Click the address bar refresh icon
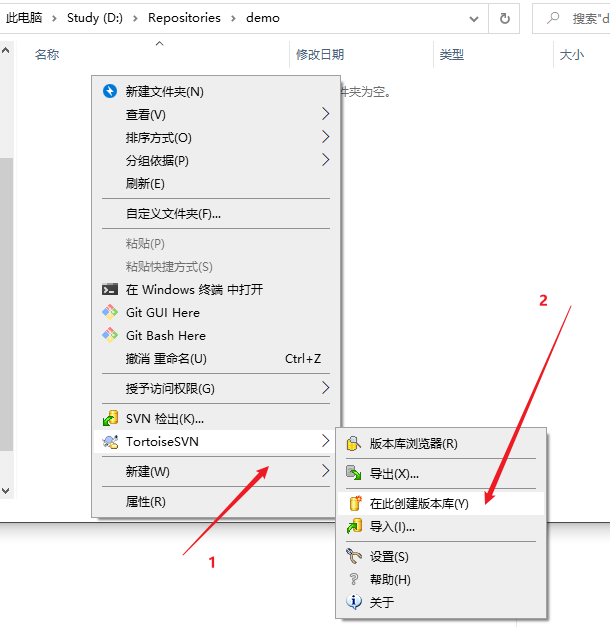 point(505,18)
